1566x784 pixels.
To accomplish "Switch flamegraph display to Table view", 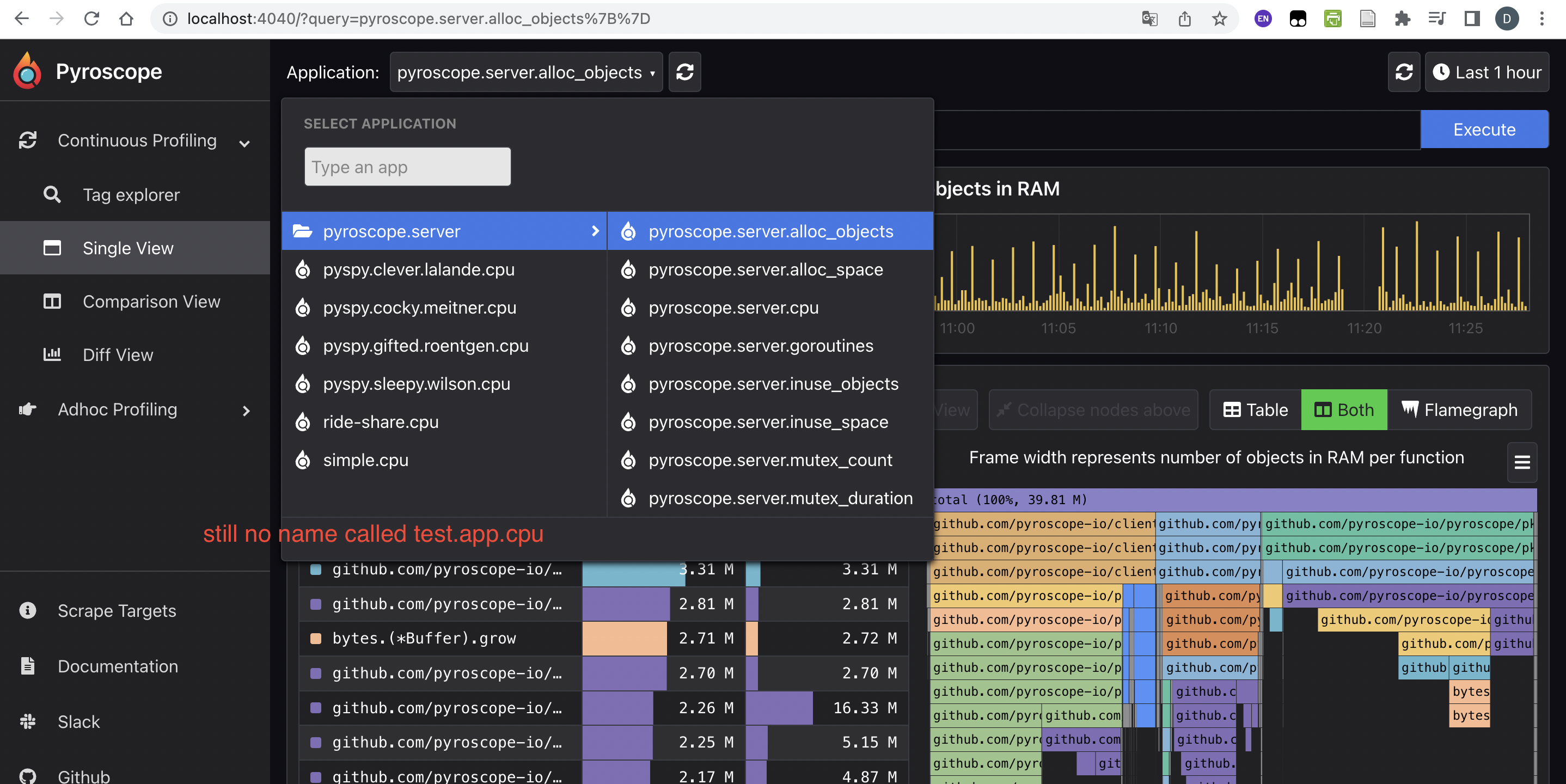I will pyautogui.click(x=1254, y=409).
